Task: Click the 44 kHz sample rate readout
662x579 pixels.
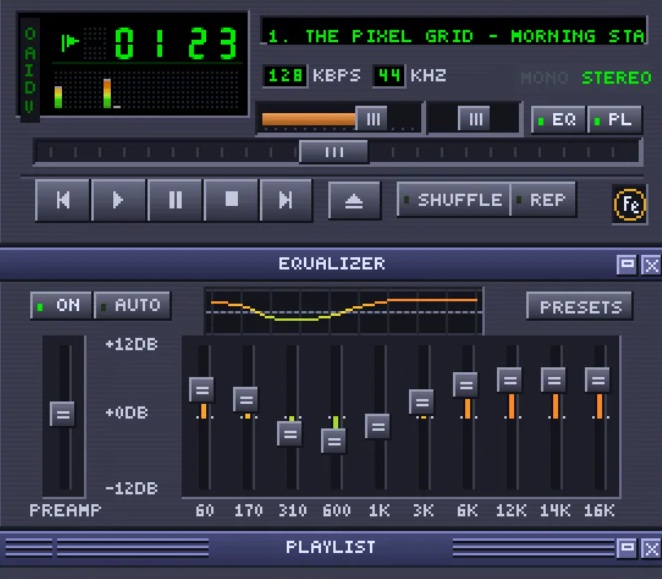Action: pyautogui.click(x=389, y=76)
